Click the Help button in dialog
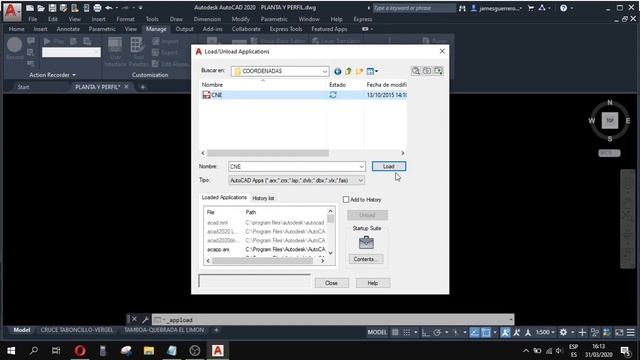The image size is (640, 360). click(x=373, y=283)
